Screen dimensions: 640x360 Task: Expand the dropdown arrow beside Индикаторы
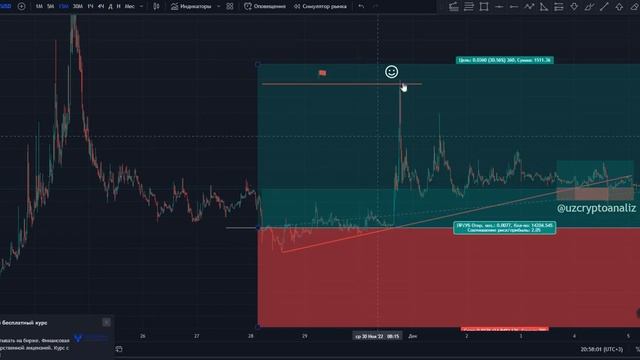(x=218, y=6)
